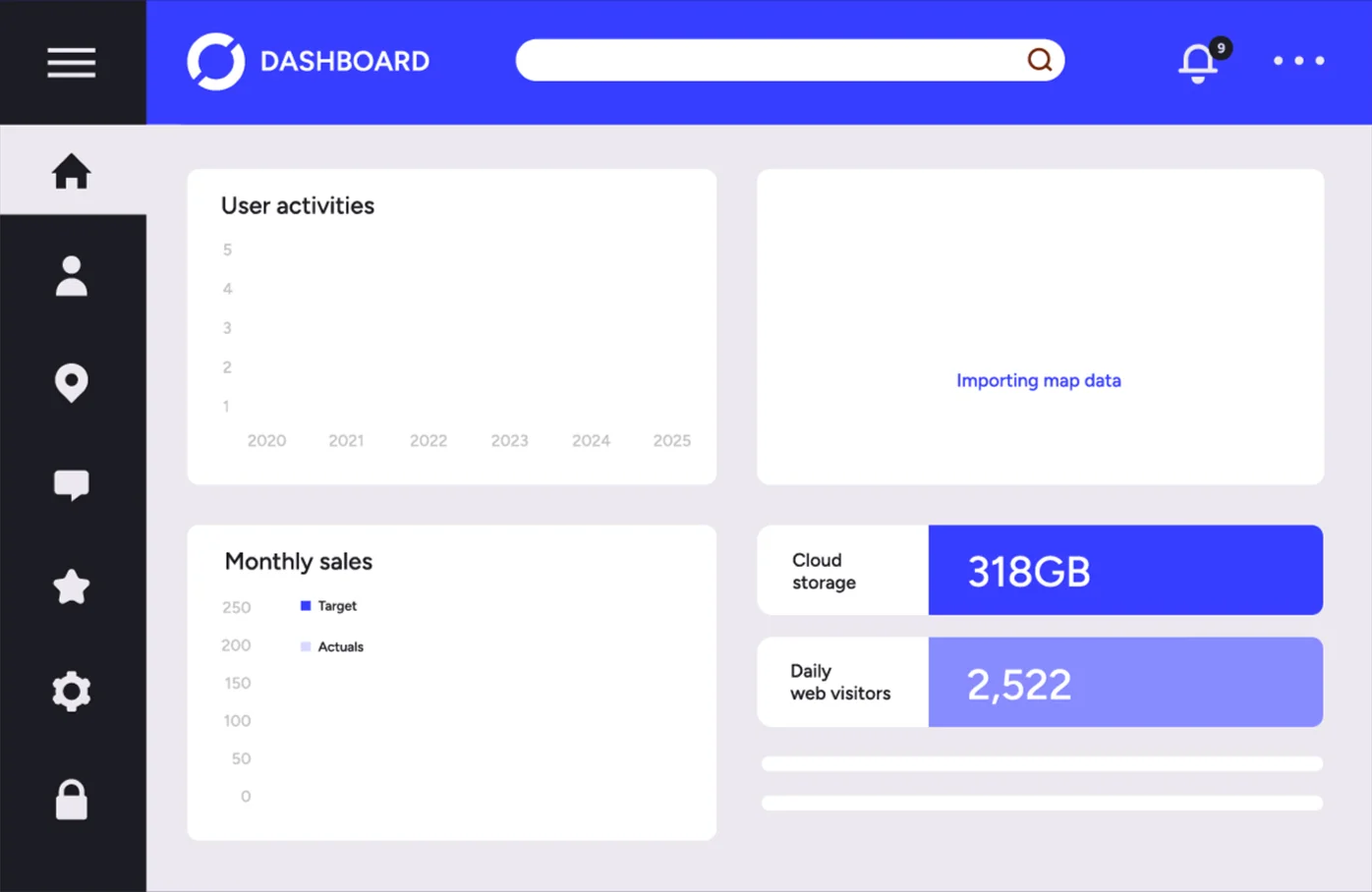Click the Dashboard circular logo
The height and width of the screenshot is (892, 1372).
(216, 61)
